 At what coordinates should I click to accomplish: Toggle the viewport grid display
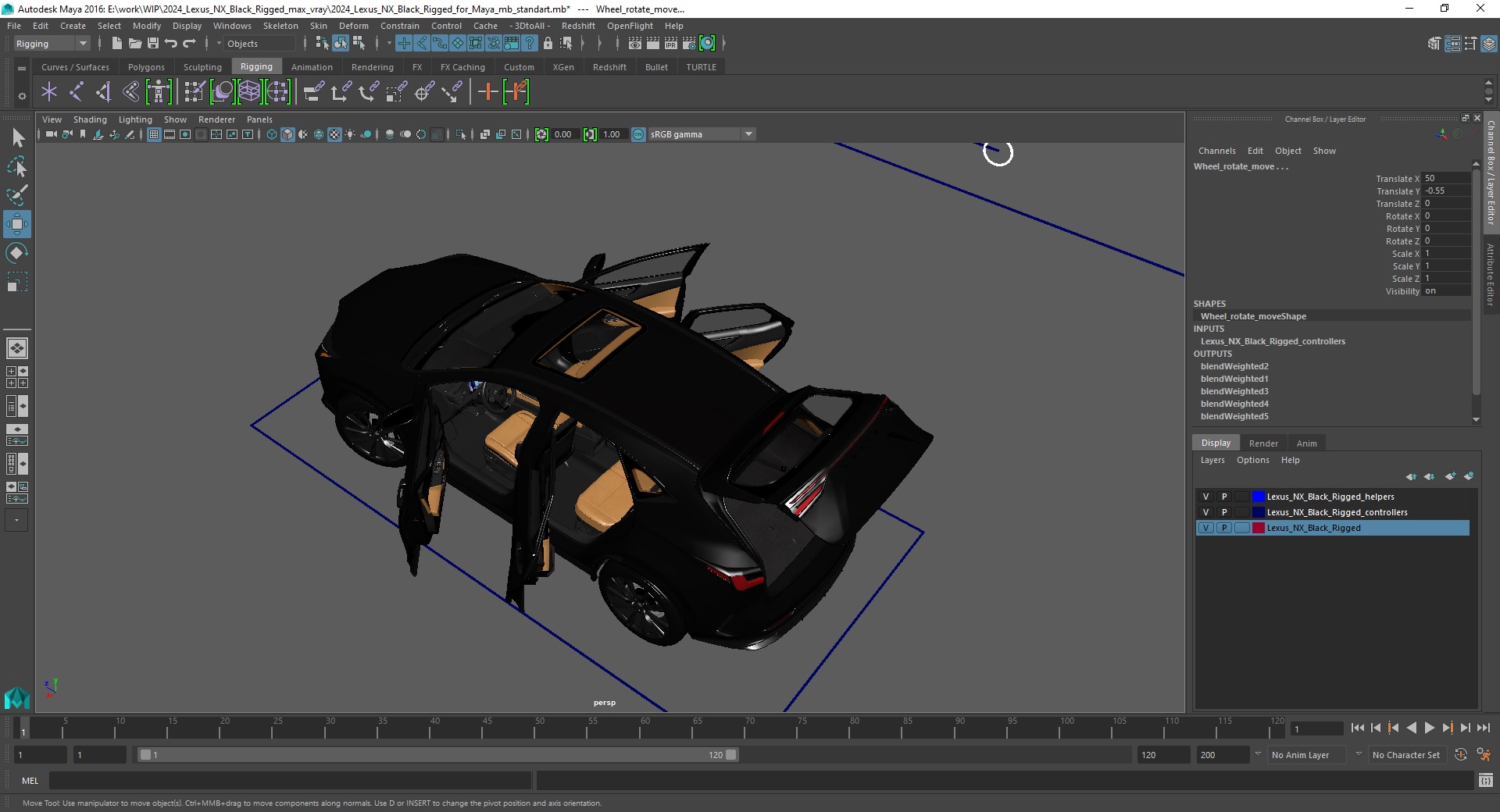(x=154, y=134)
